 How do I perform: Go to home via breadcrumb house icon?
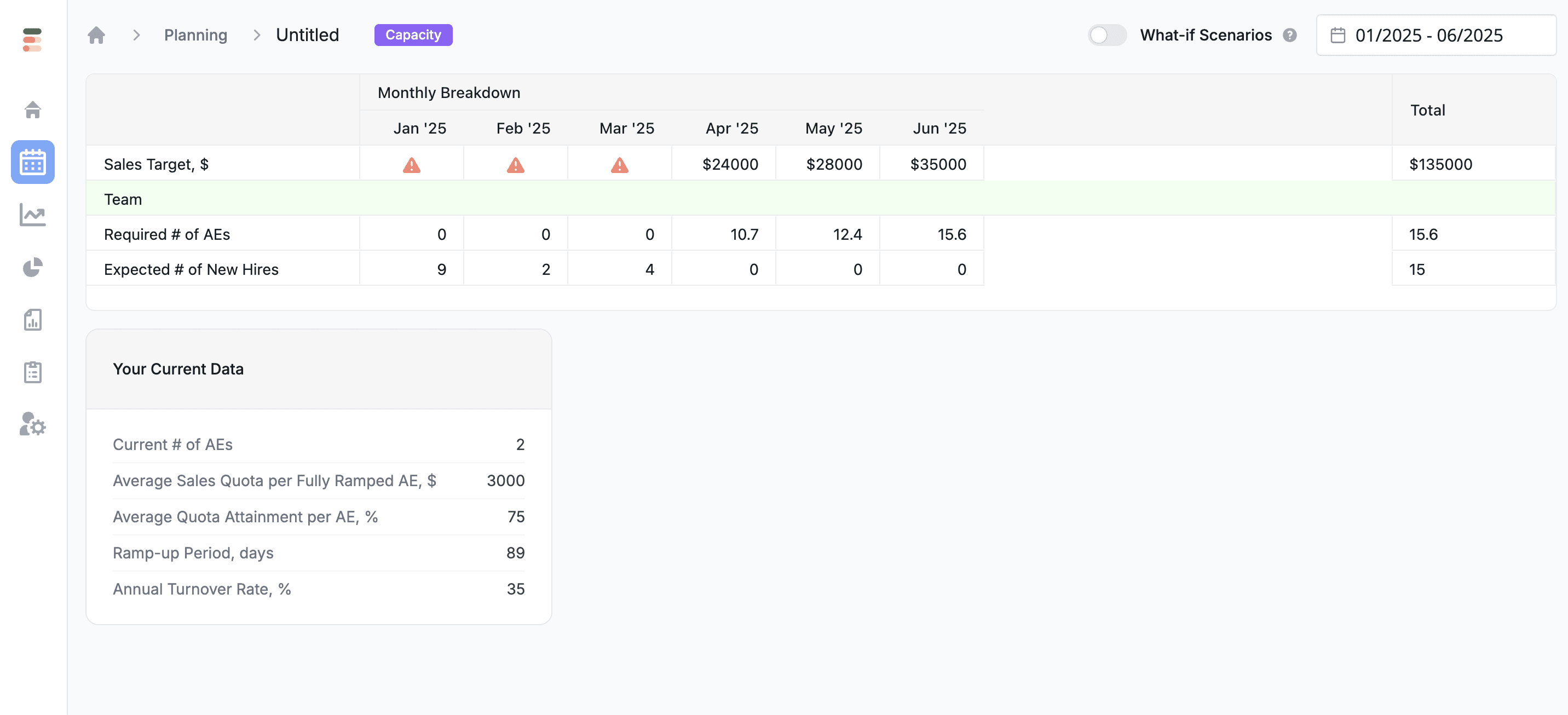pos(96,35)
